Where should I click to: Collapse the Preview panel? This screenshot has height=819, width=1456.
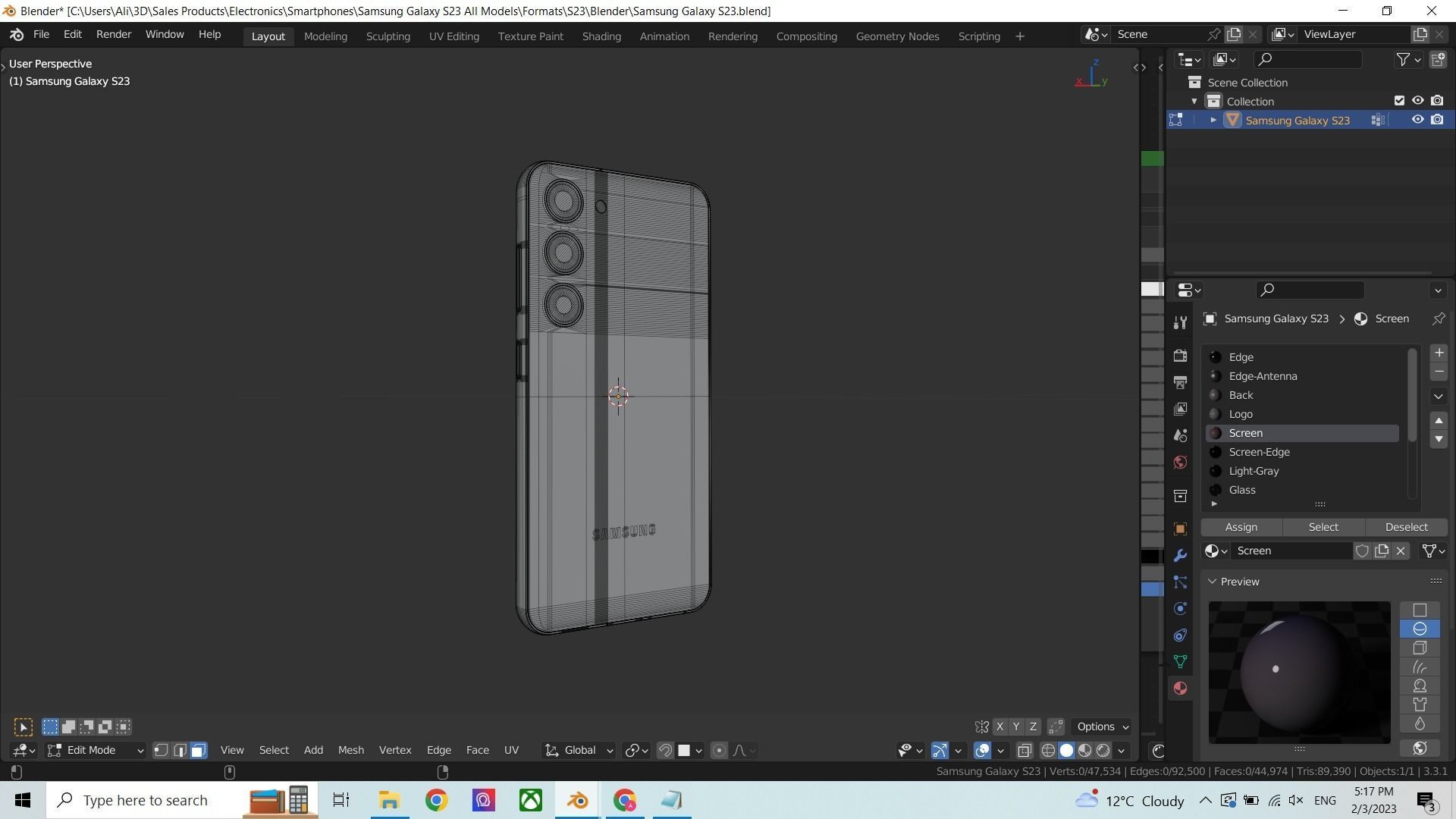point(1212,582)
